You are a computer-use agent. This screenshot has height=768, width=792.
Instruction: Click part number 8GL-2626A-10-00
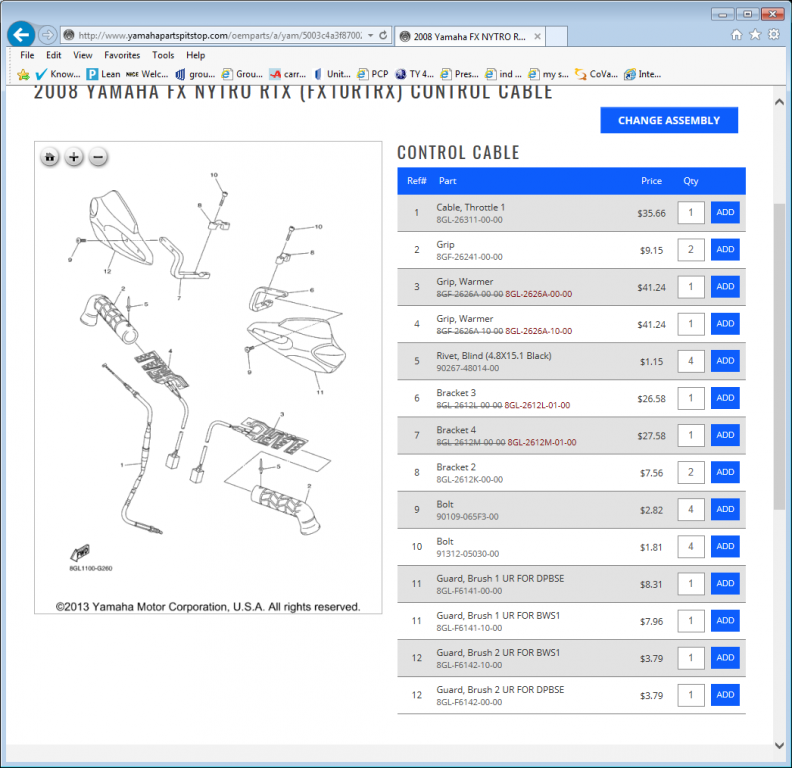point(538,331)
